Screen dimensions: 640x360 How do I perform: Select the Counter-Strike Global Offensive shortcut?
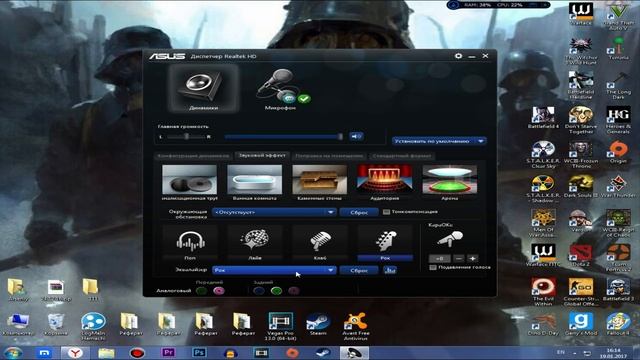tap(581, 292)
